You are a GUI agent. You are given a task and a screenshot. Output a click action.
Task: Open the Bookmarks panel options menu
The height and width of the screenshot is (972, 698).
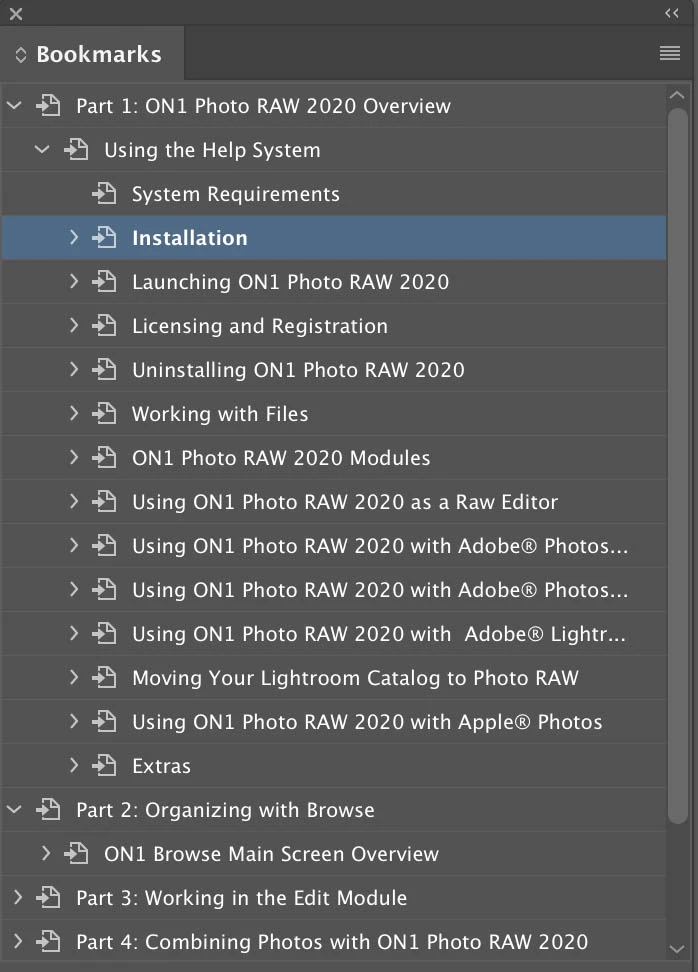669,53
